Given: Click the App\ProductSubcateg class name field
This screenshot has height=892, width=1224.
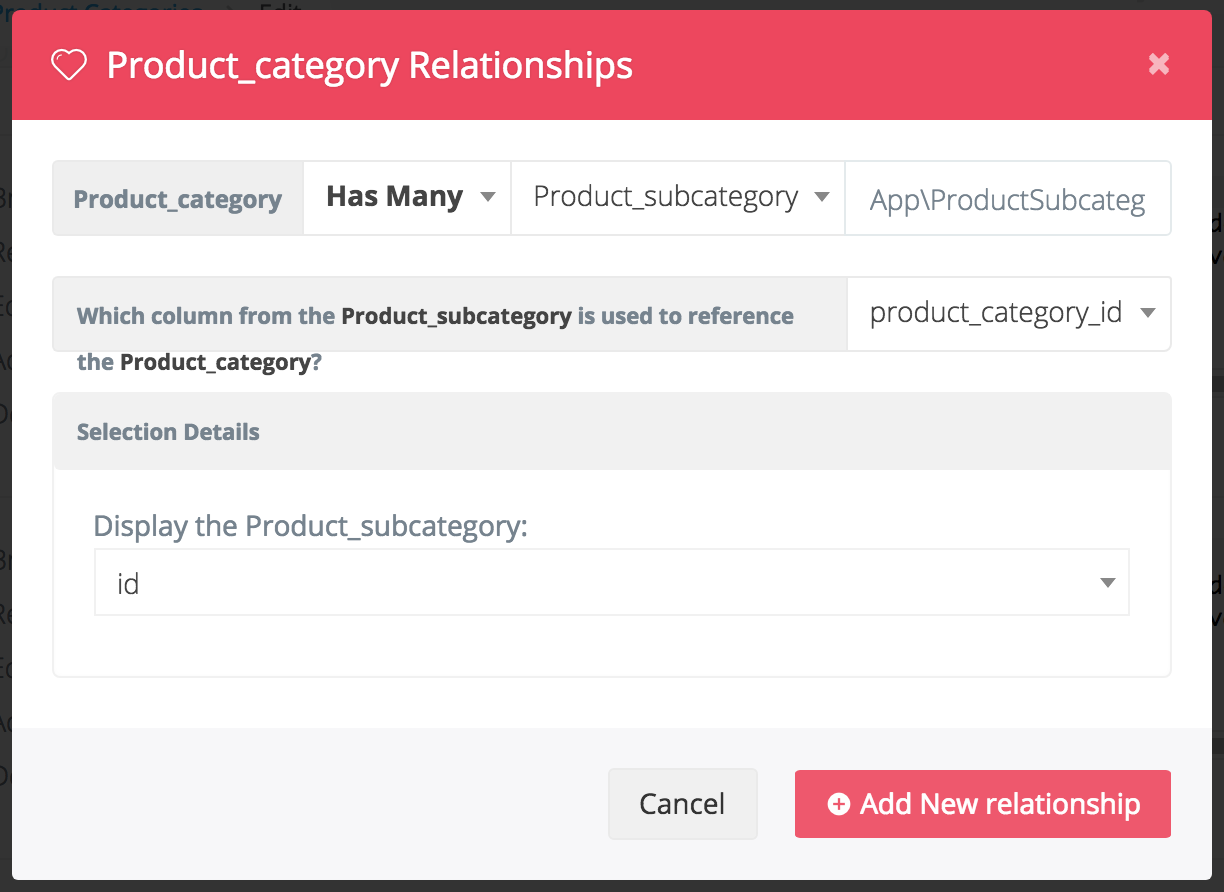Looking at the screenshot, I should click(1008, 198).
